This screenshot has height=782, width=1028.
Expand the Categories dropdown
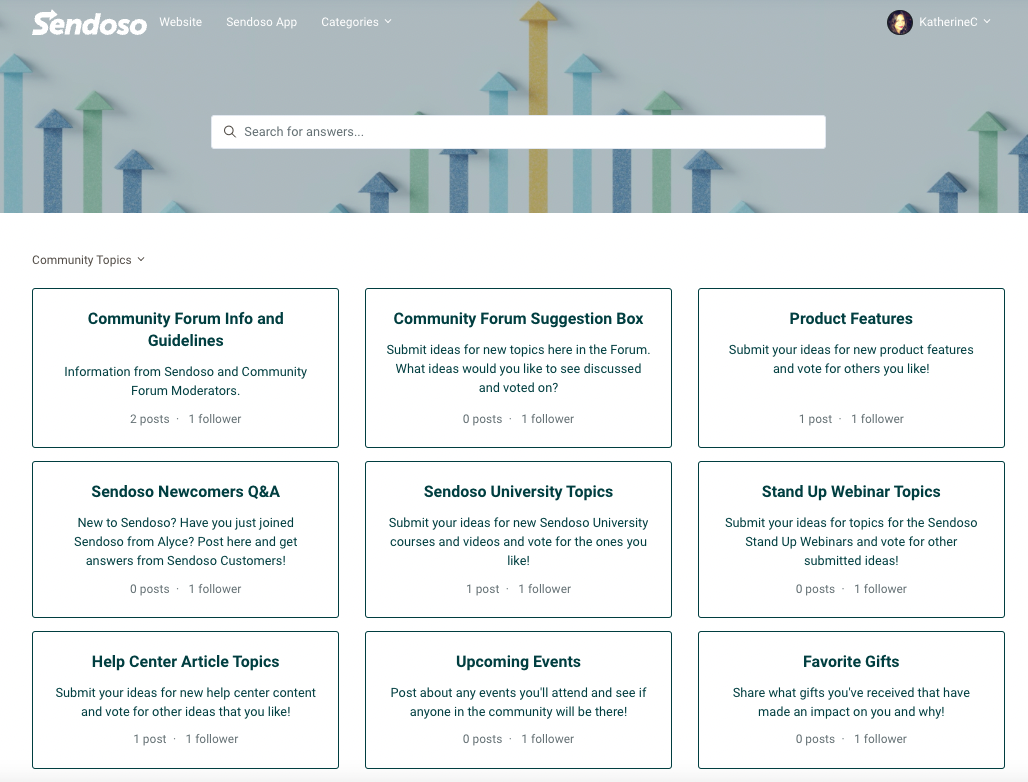coord(356,22)
